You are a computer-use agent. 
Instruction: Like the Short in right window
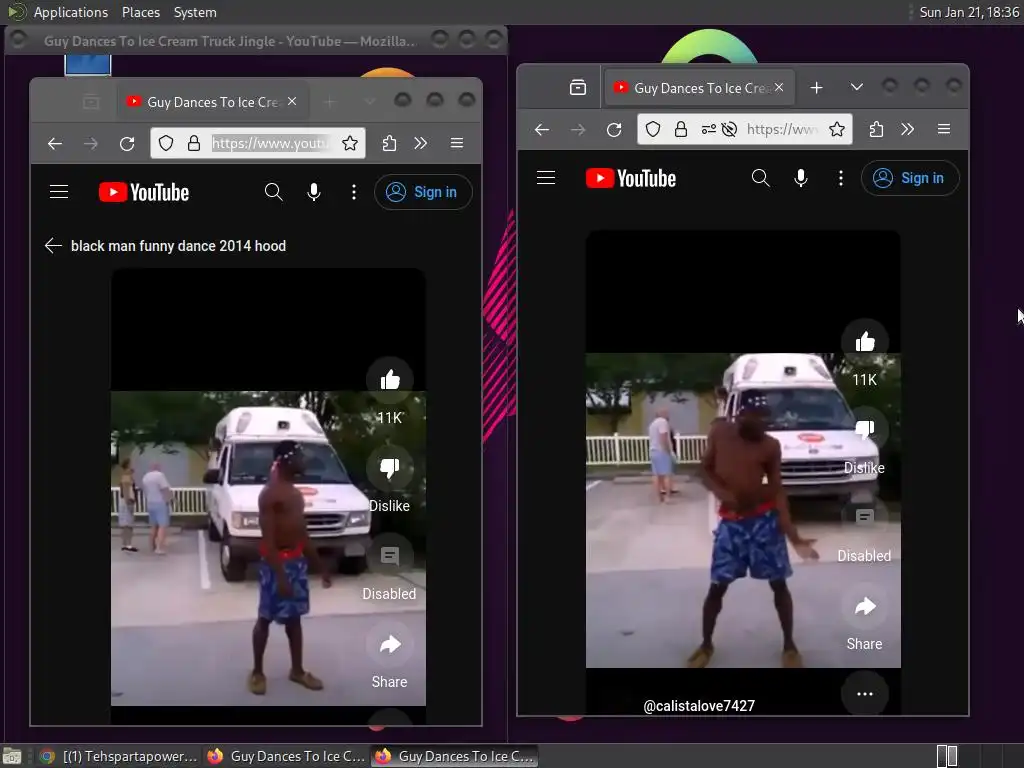click(865, 342)
